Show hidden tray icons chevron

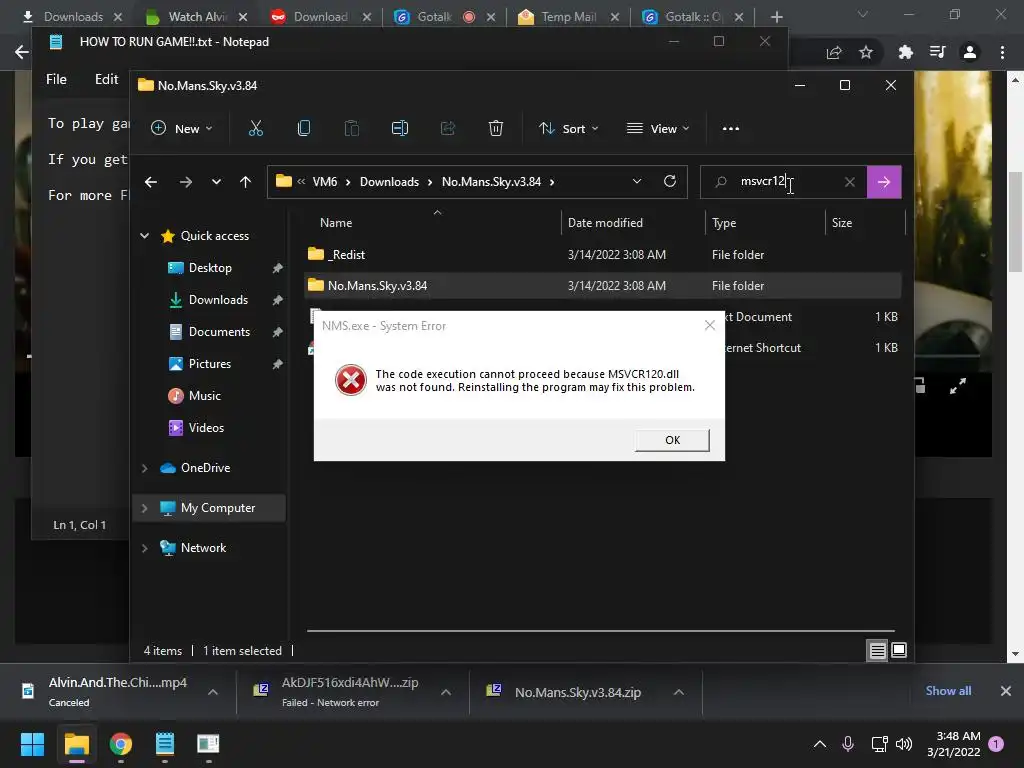820,744
